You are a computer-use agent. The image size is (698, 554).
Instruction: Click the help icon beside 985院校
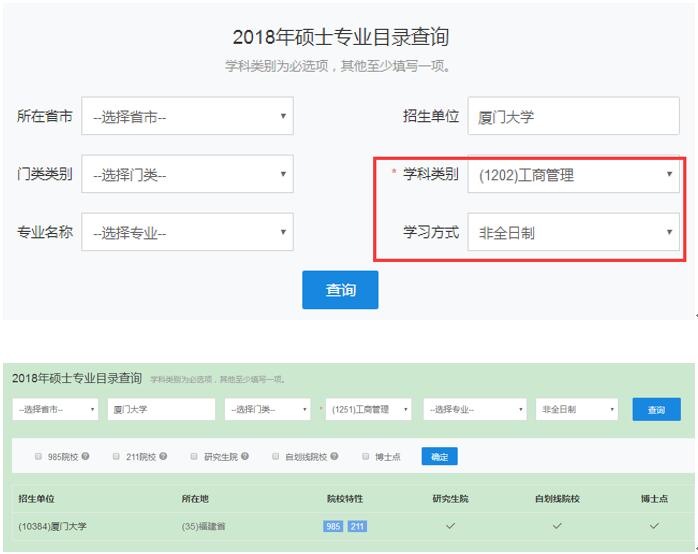[86, 456]
